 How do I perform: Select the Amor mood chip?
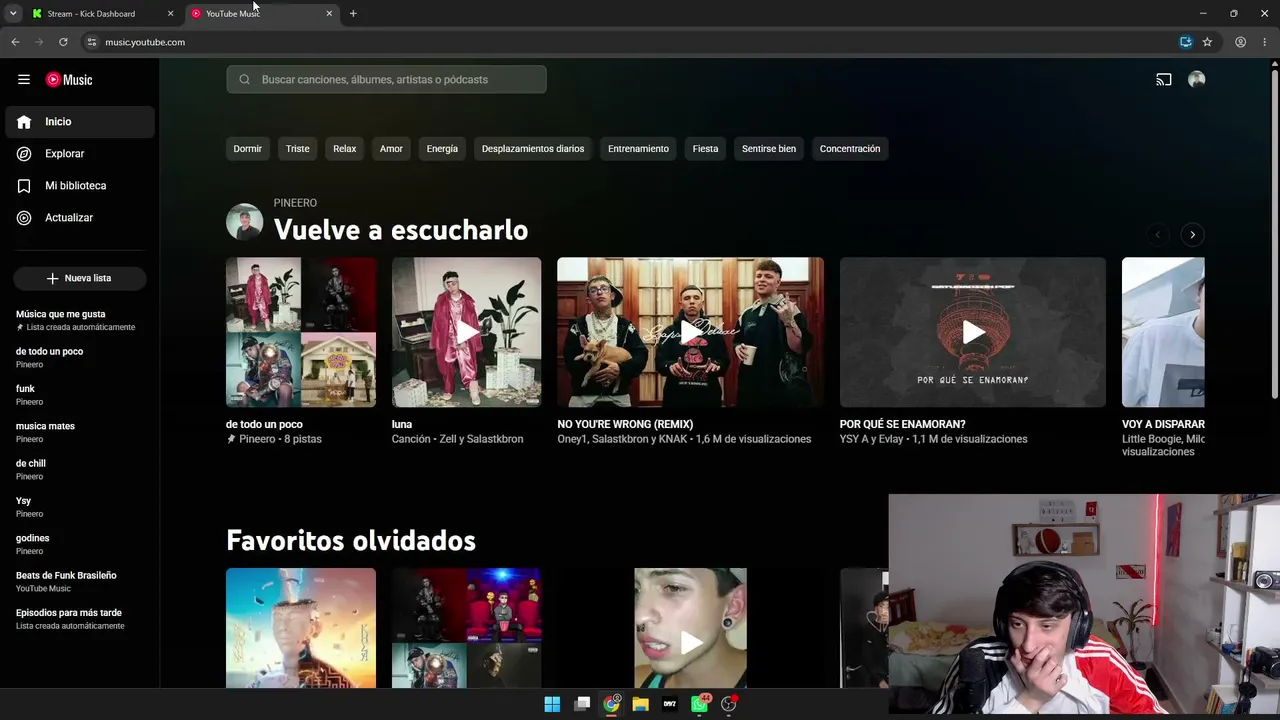(391, 149)
